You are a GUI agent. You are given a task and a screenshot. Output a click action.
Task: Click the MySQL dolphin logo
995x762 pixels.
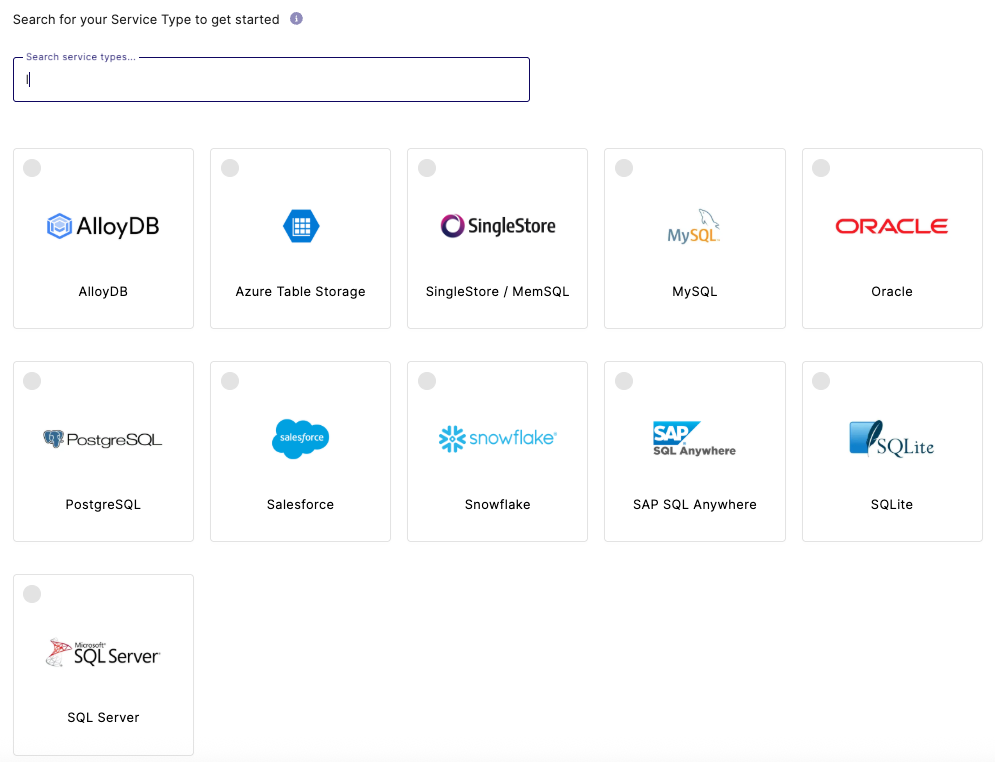[x=694, y=227]
